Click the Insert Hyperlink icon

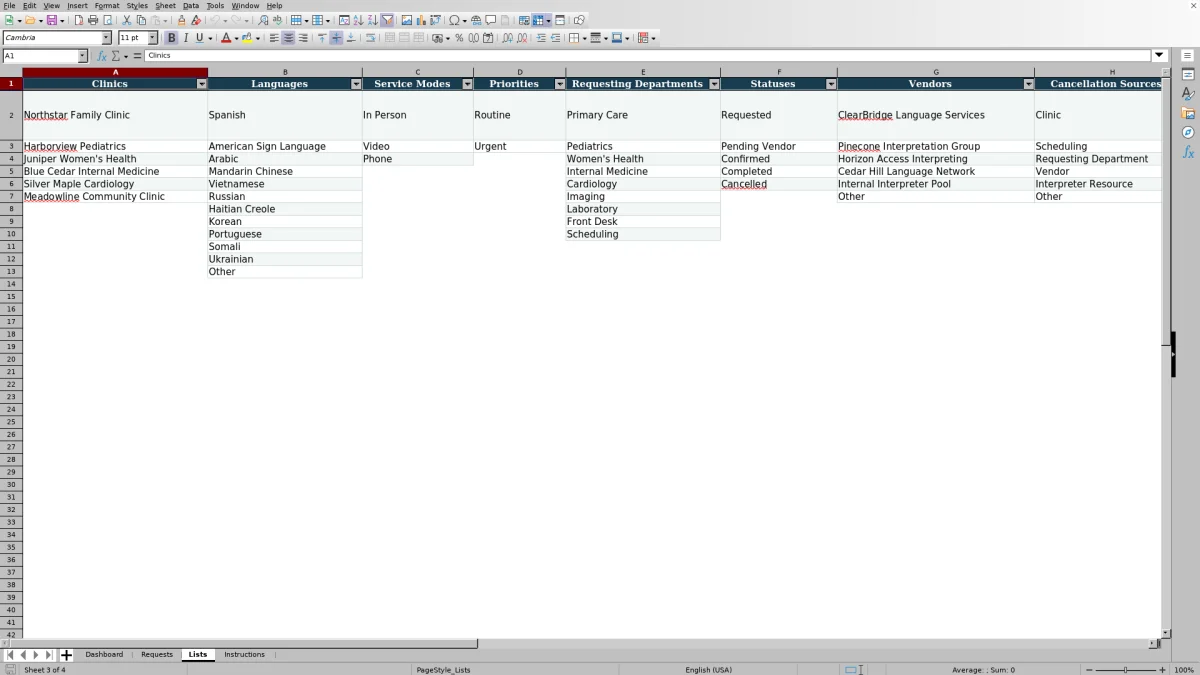pos(476,20)
